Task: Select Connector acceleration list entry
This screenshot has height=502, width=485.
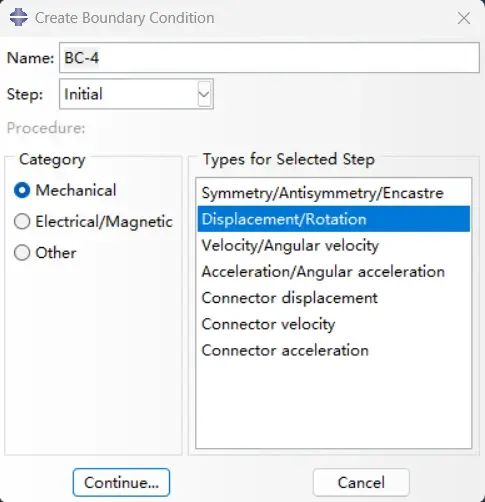Action: (334, 350)
